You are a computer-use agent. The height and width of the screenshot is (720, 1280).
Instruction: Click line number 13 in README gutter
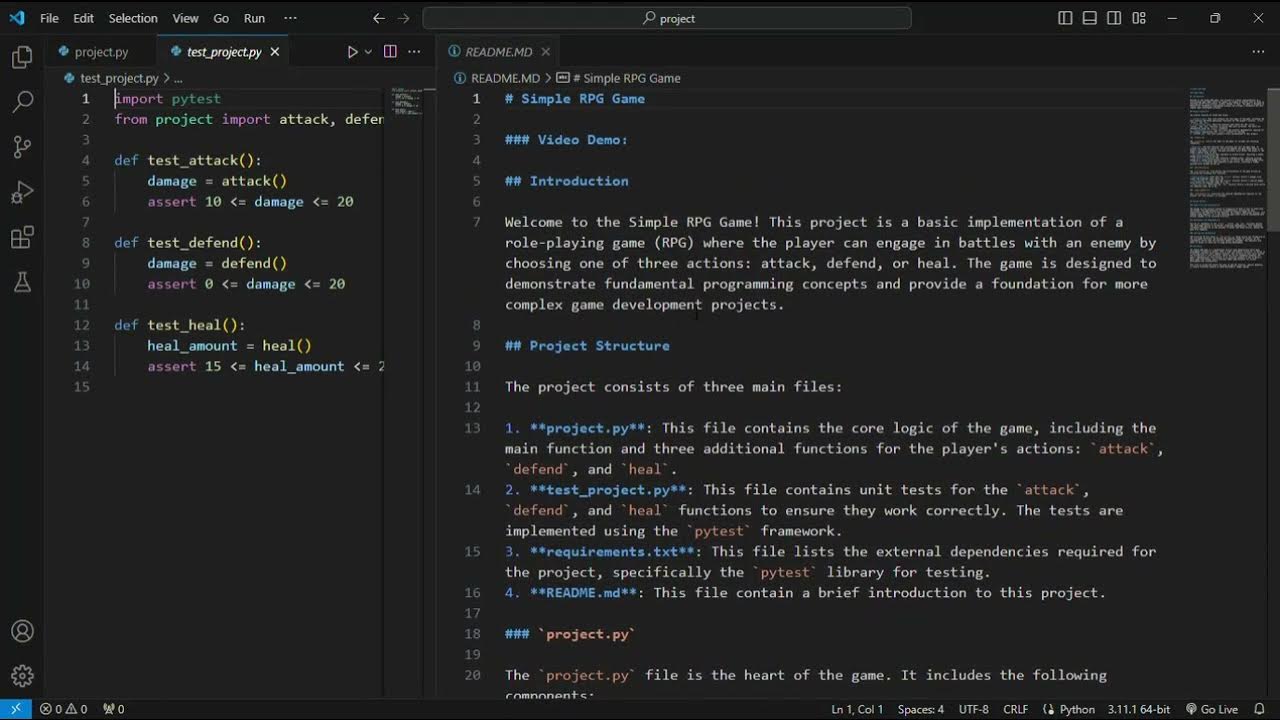pyautogui.click(x=473, y=428)
